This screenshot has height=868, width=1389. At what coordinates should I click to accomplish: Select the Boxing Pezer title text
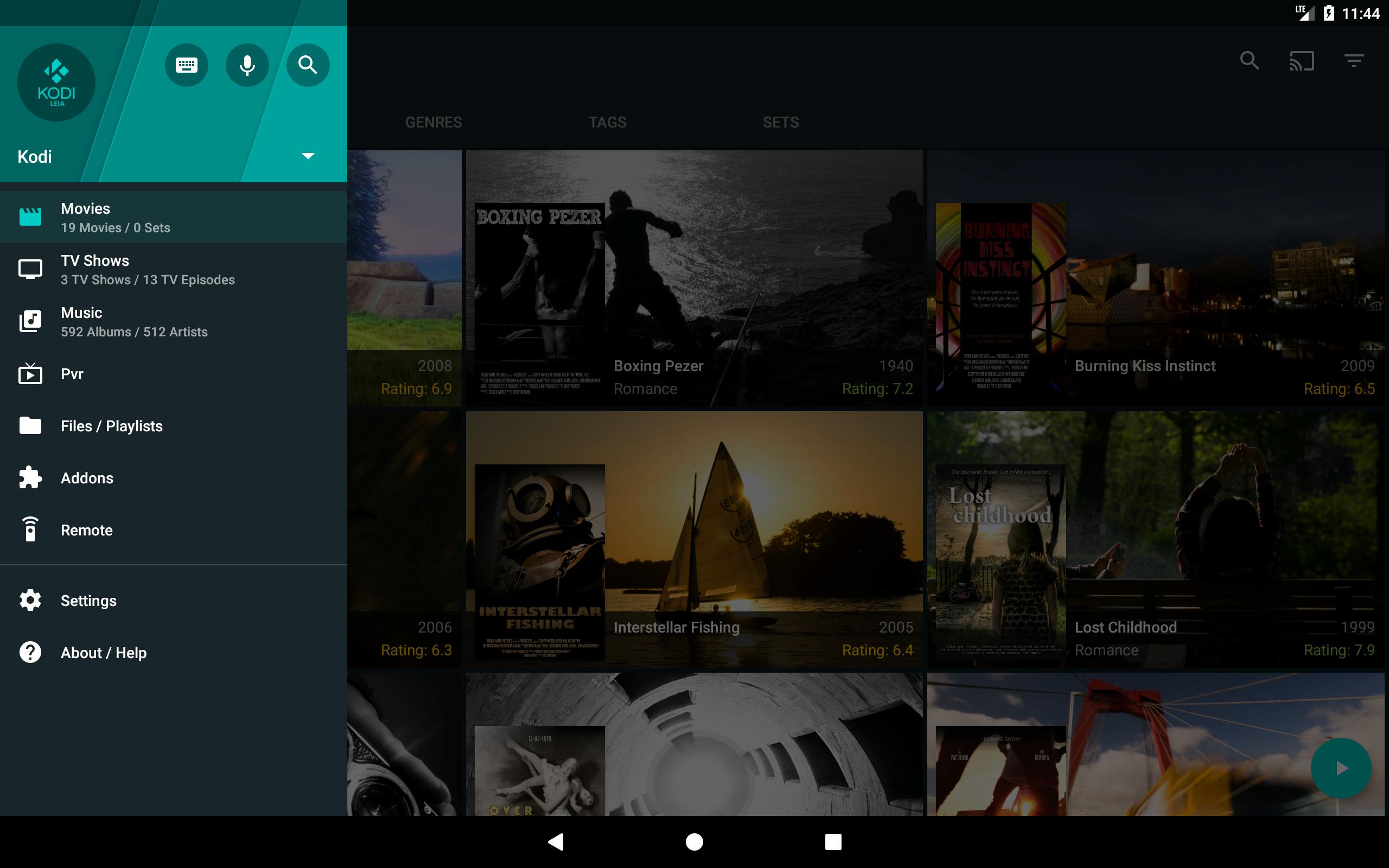coord(658,366)
